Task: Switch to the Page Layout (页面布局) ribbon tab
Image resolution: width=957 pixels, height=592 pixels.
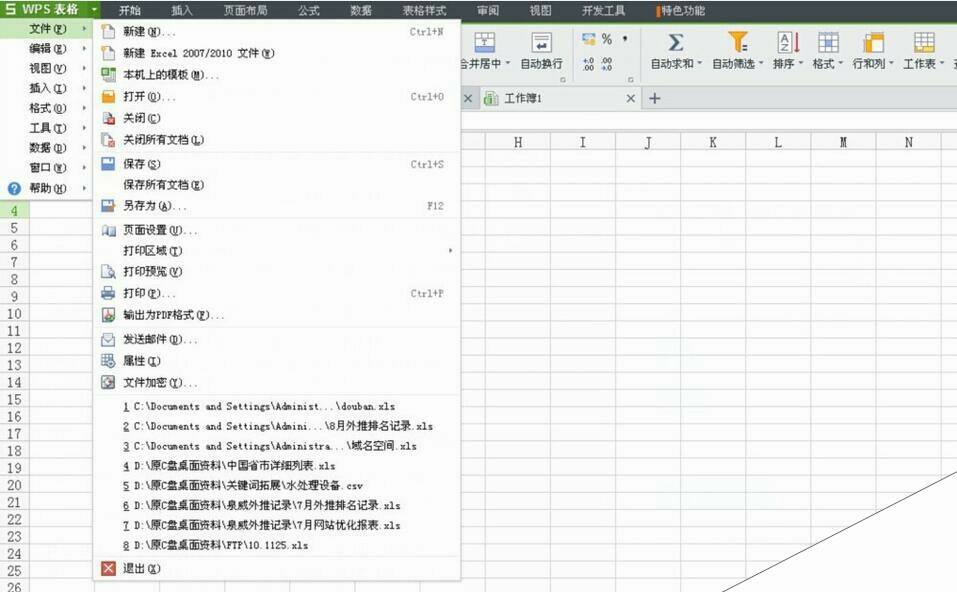Action: coord(245,10)
